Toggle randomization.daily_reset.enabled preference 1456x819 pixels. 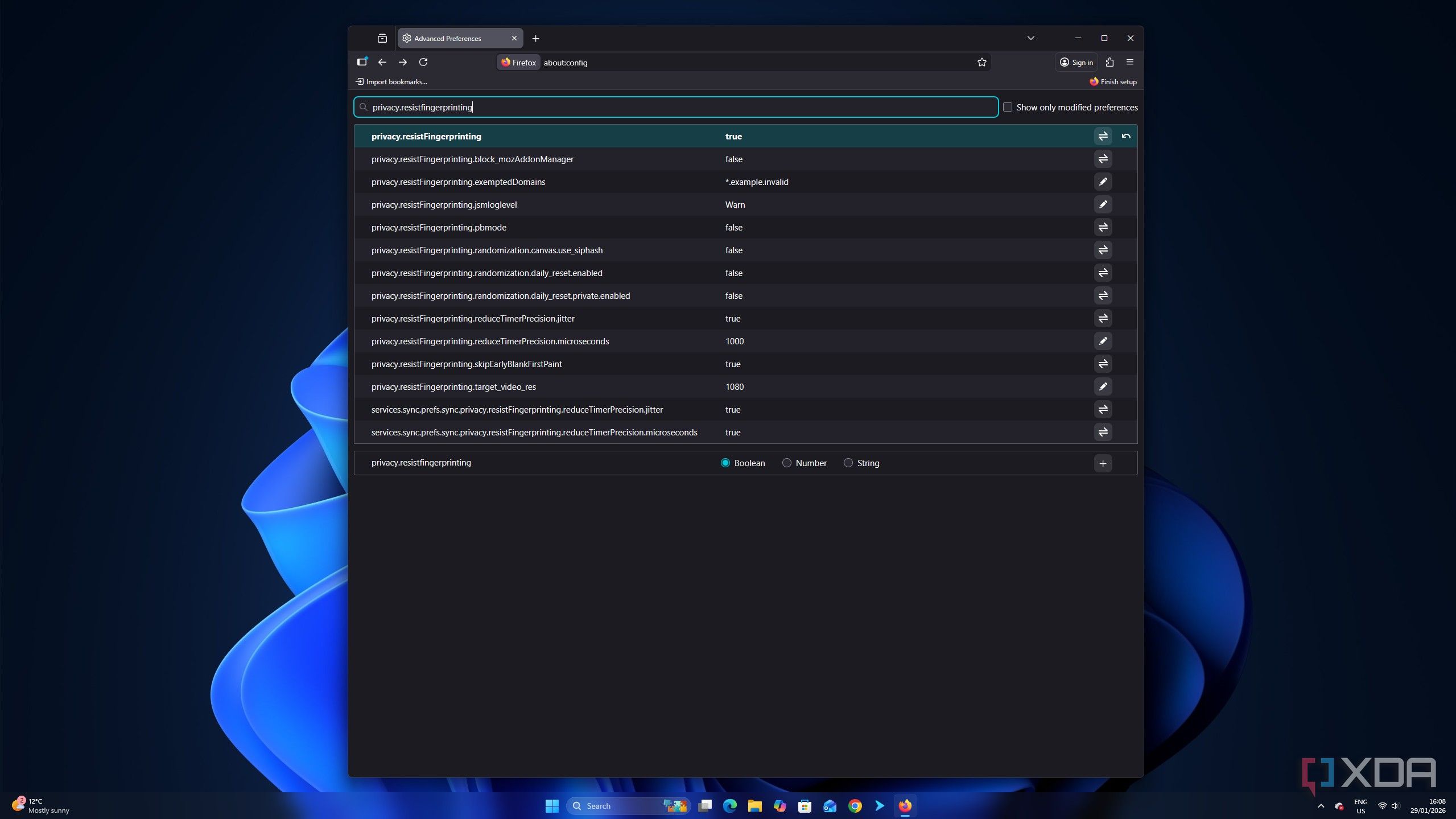click(1103, 273)
